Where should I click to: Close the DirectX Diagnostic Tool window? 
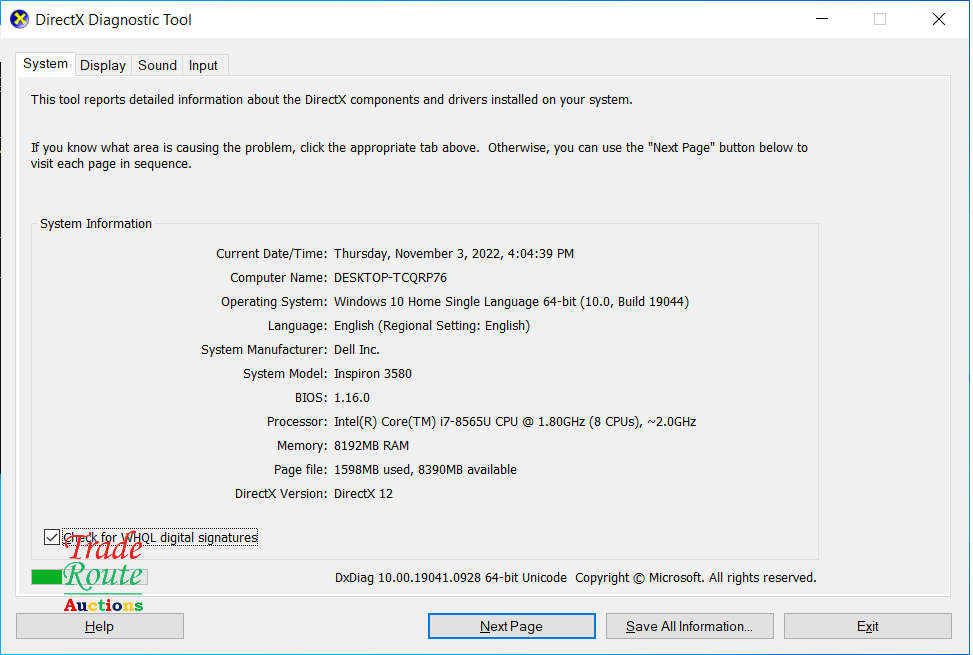[938, 19]
